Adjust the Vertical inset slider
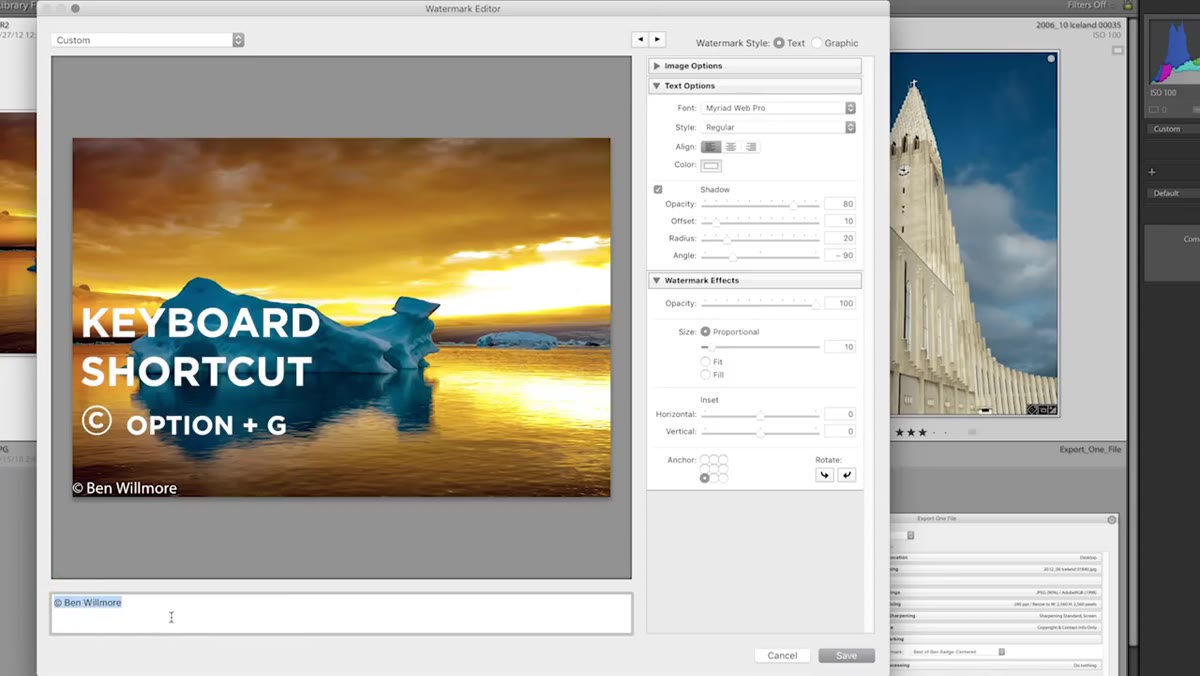This screenshot has width=1200, height=676. coord(760,432)
